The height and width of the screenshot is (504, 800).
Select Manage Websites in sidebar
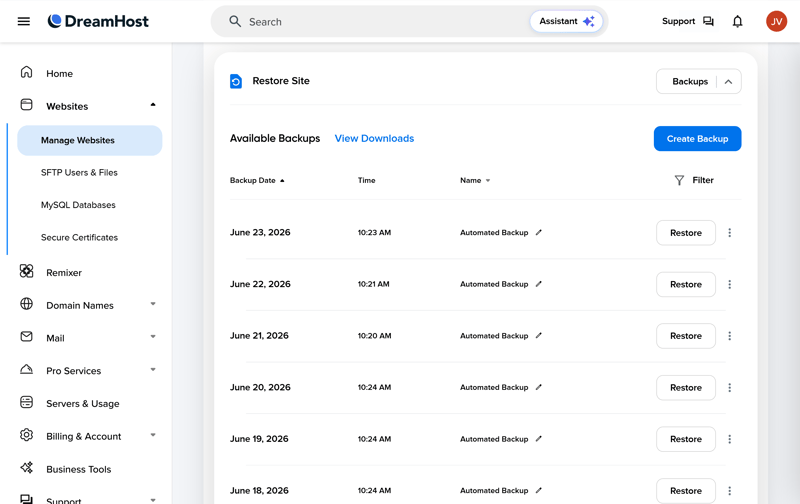pos(90,140)
